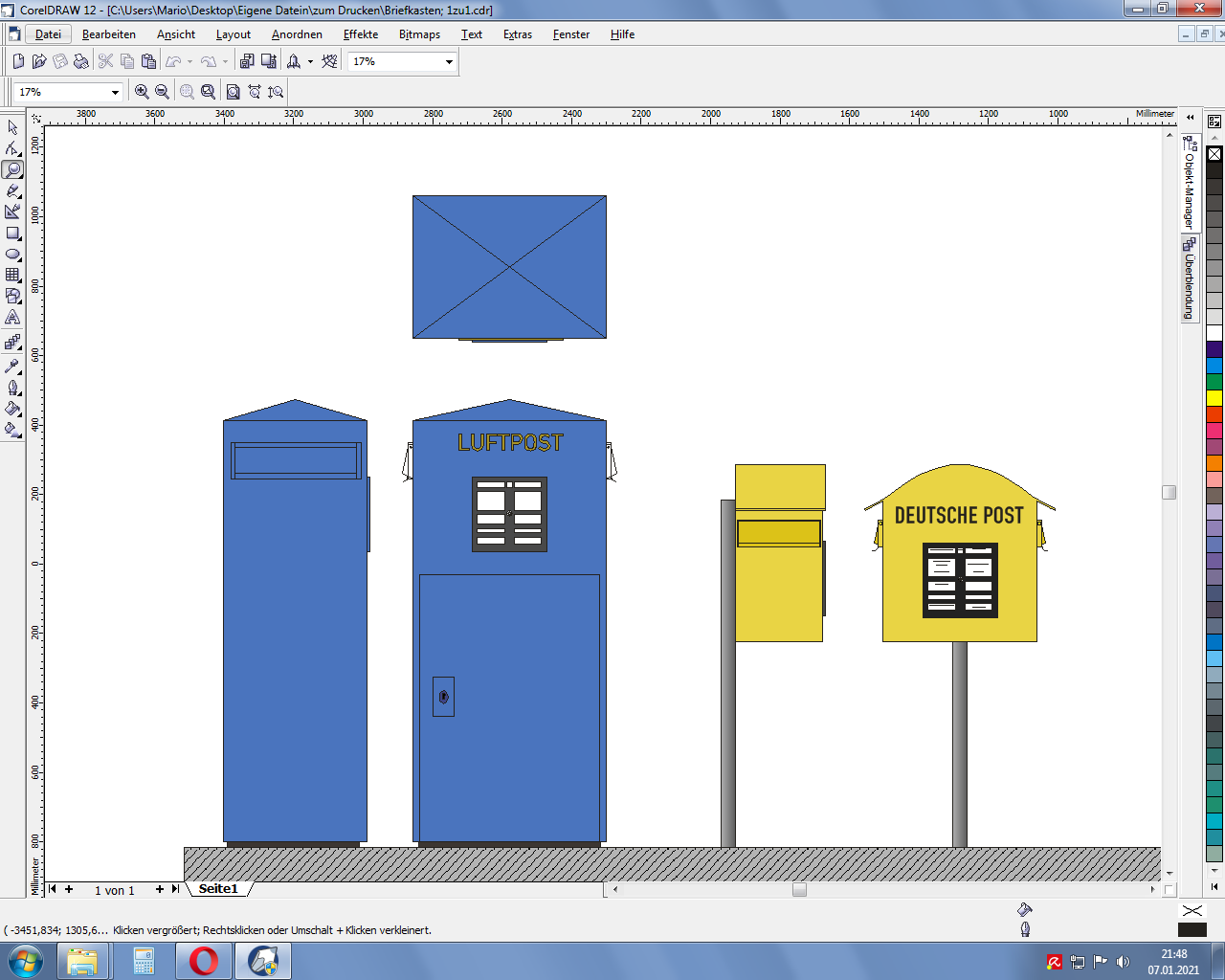Click the Zoom Out magnifier icon
1225x980 pixels.
pos(163,92)
